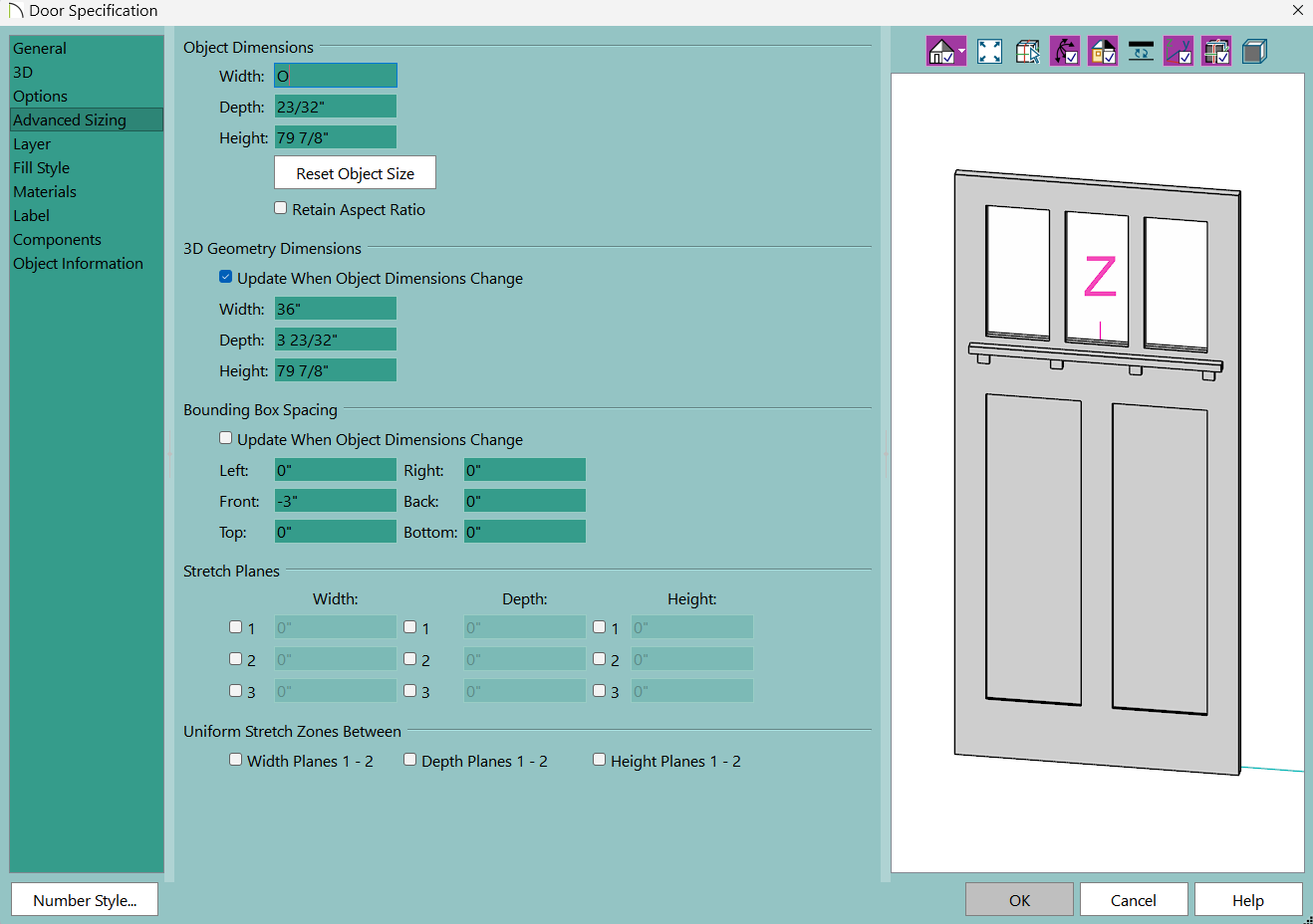The width and height of the screenshot is (1313, 924).
Task: Open the rendering view dropdown arrow
Action: 961,52
